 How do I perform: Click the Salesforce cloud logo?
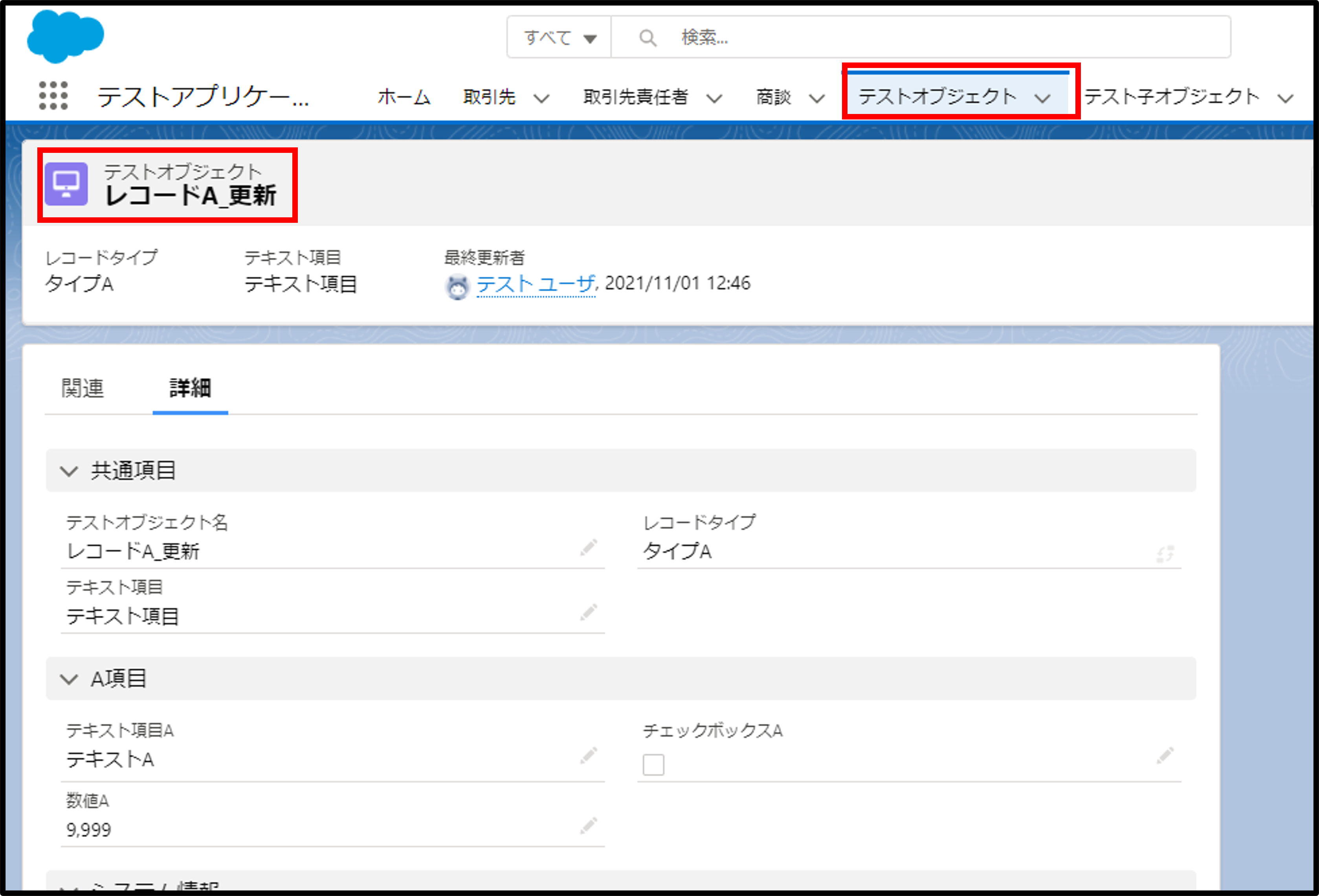65,36
